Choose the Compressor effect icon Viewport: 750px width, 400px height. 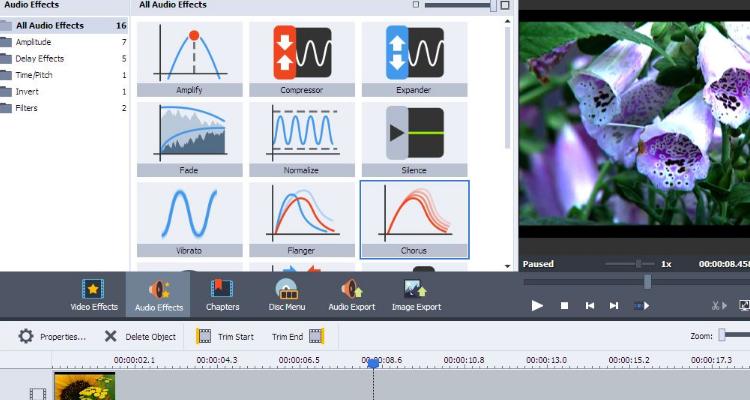pos(302,59)
